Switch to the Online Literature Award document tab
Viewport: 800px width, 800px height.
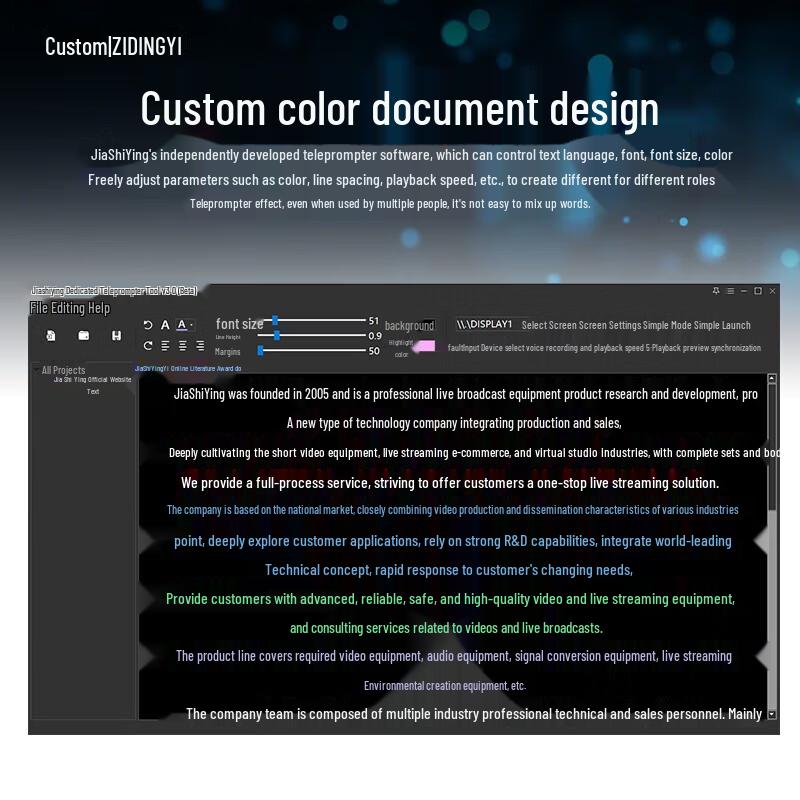coord(188,368)
